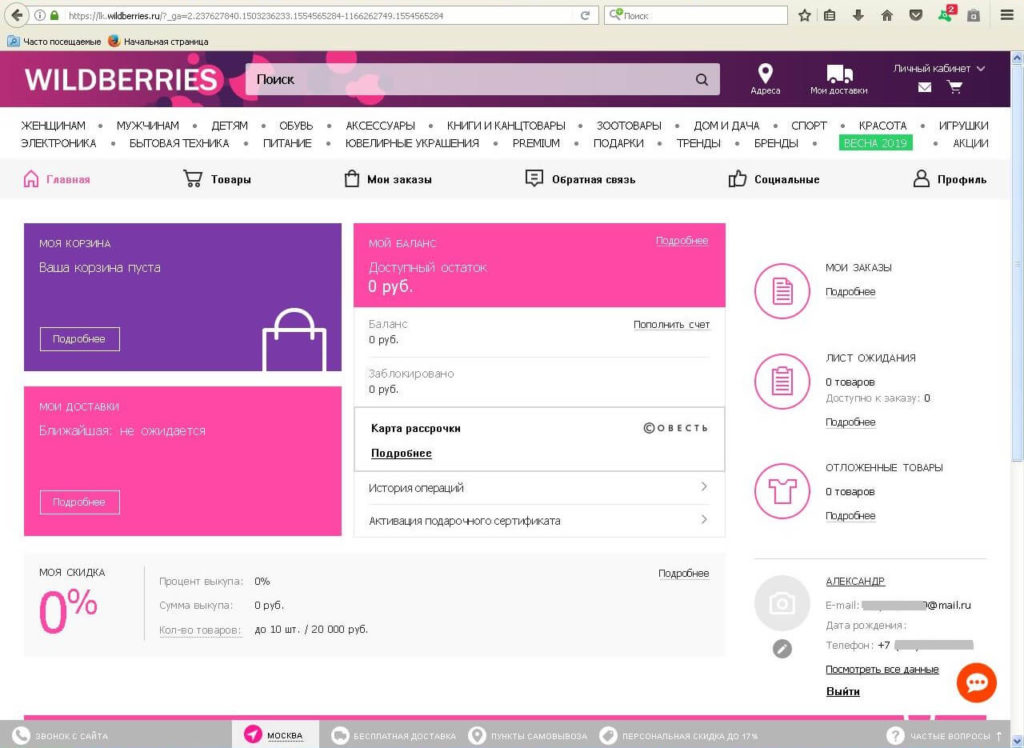Click the envelope messages icon in header
This screenshot has width=1024, height=748.
[924, 87]
